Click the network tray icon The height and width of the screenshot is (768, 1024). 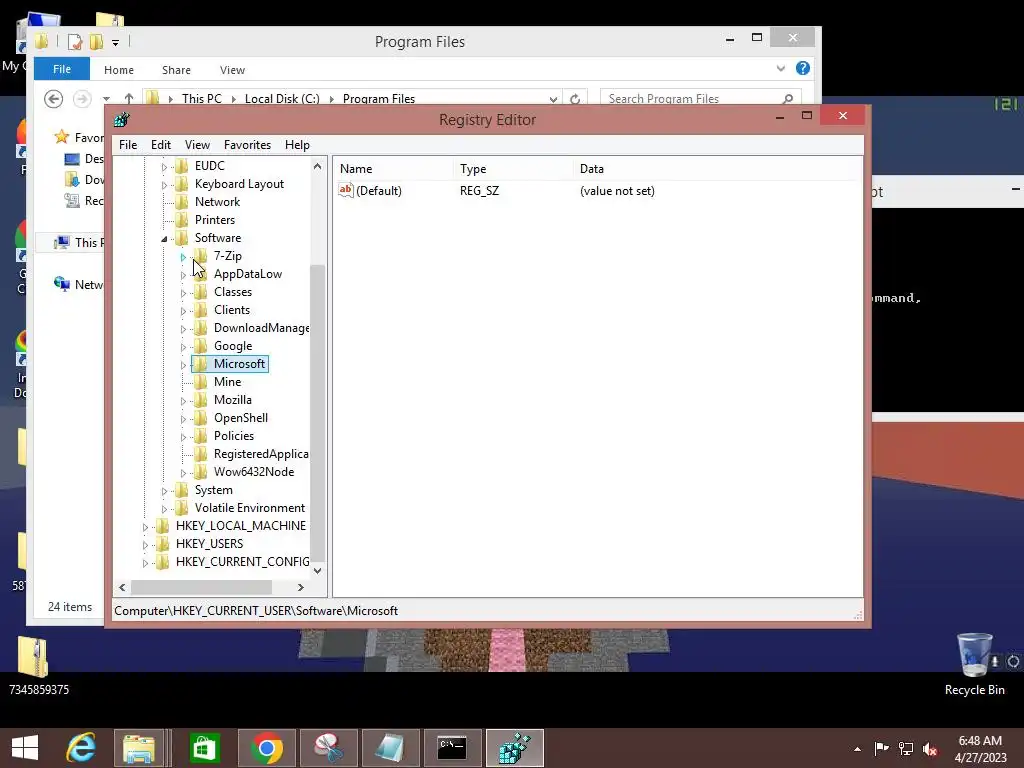tap(906, 748)
